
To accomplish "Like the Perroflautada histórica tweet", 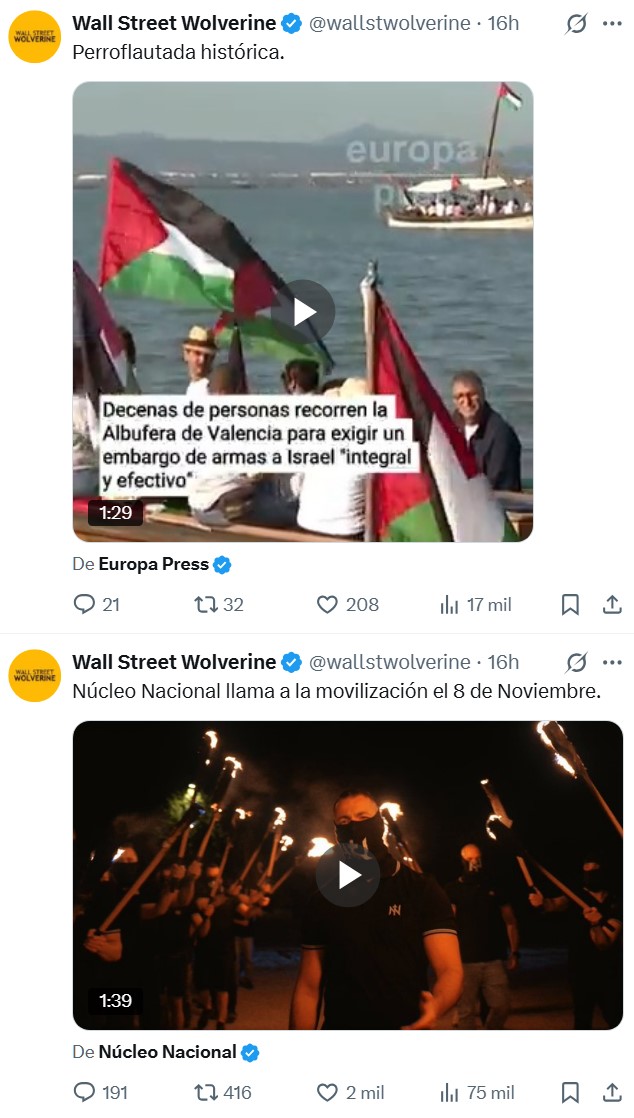I will [x=347, y=605].
